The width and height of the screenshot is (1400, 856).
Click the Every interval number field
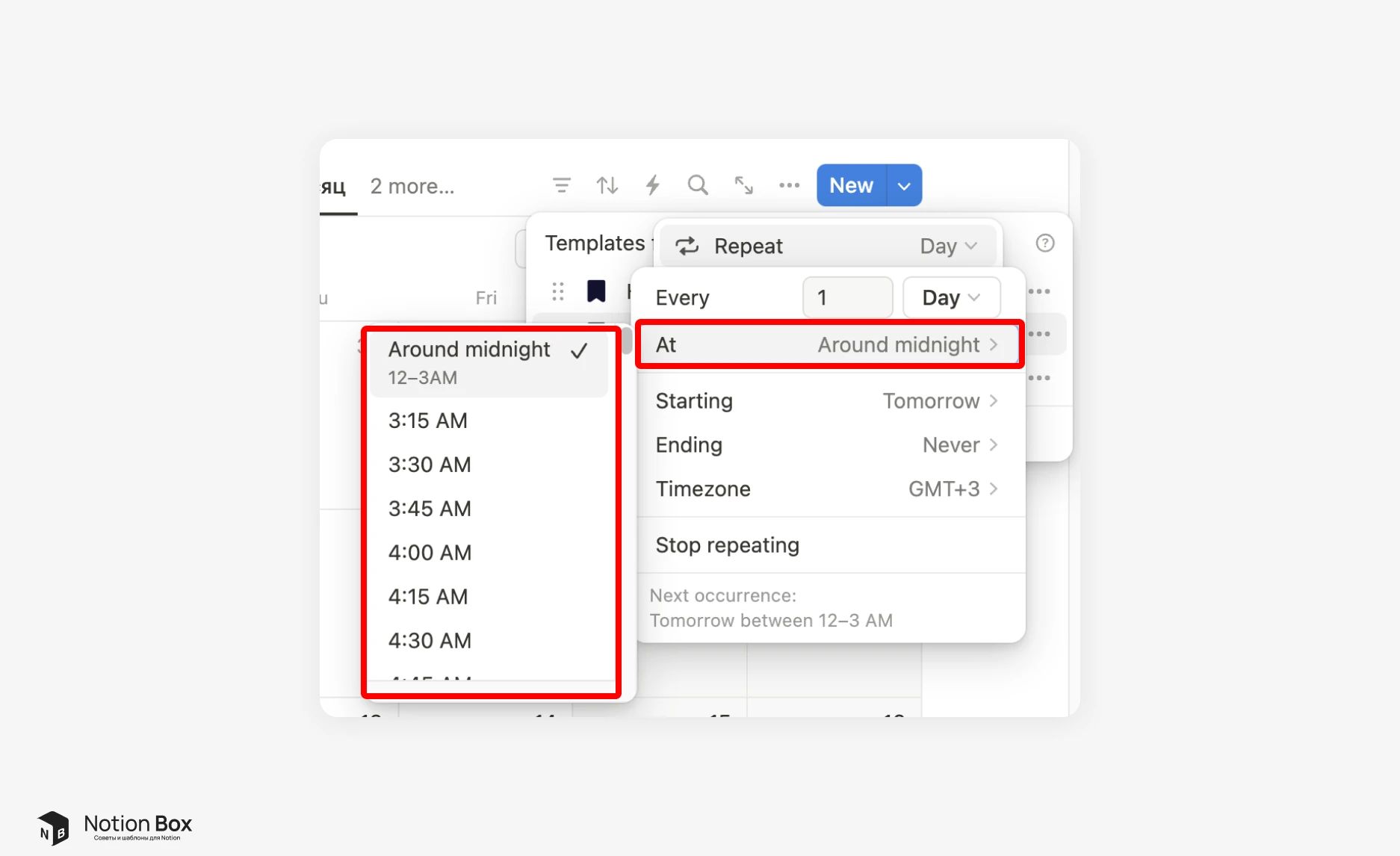tap(847, 297)
